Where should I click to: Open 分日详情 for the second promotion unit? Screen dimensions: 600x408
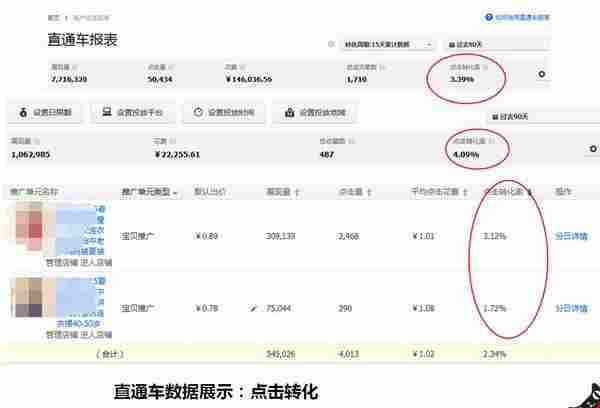coord(571,308)
